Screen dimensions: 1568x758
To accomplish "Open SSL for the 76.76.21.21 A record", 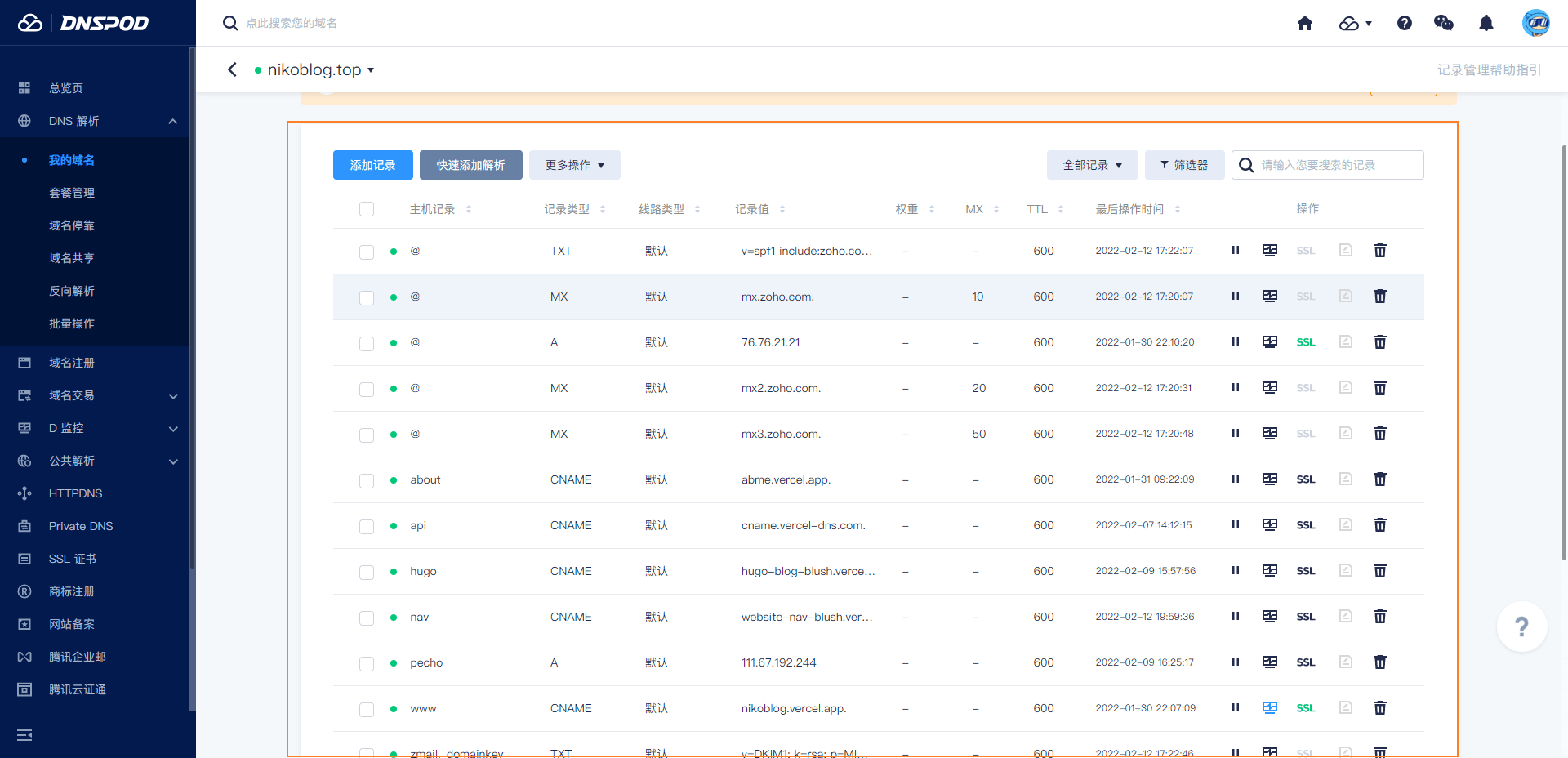I will [1305, 342].
